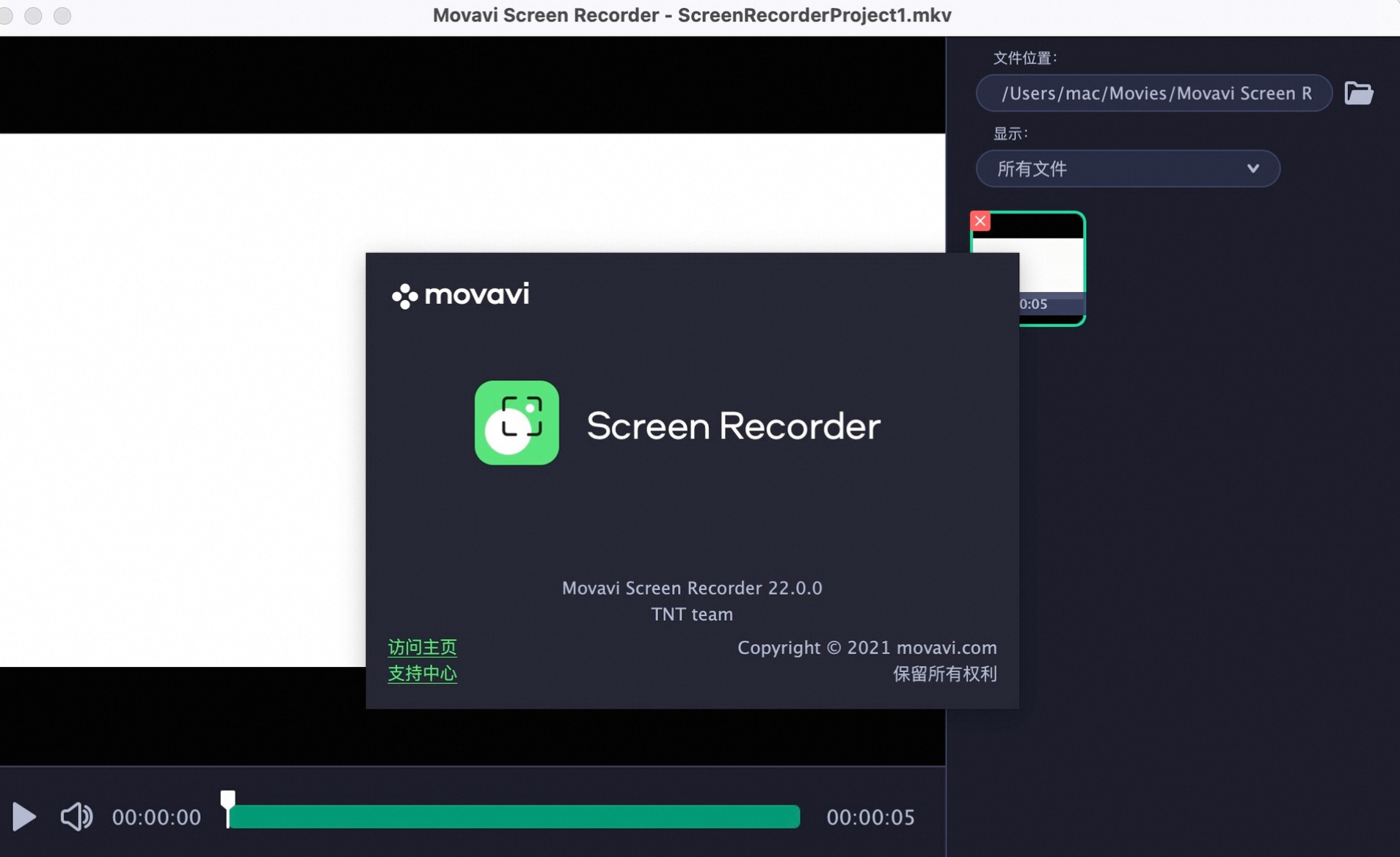Seek within the green progress bar
The image size is (1400, 857).
(514, 817)
